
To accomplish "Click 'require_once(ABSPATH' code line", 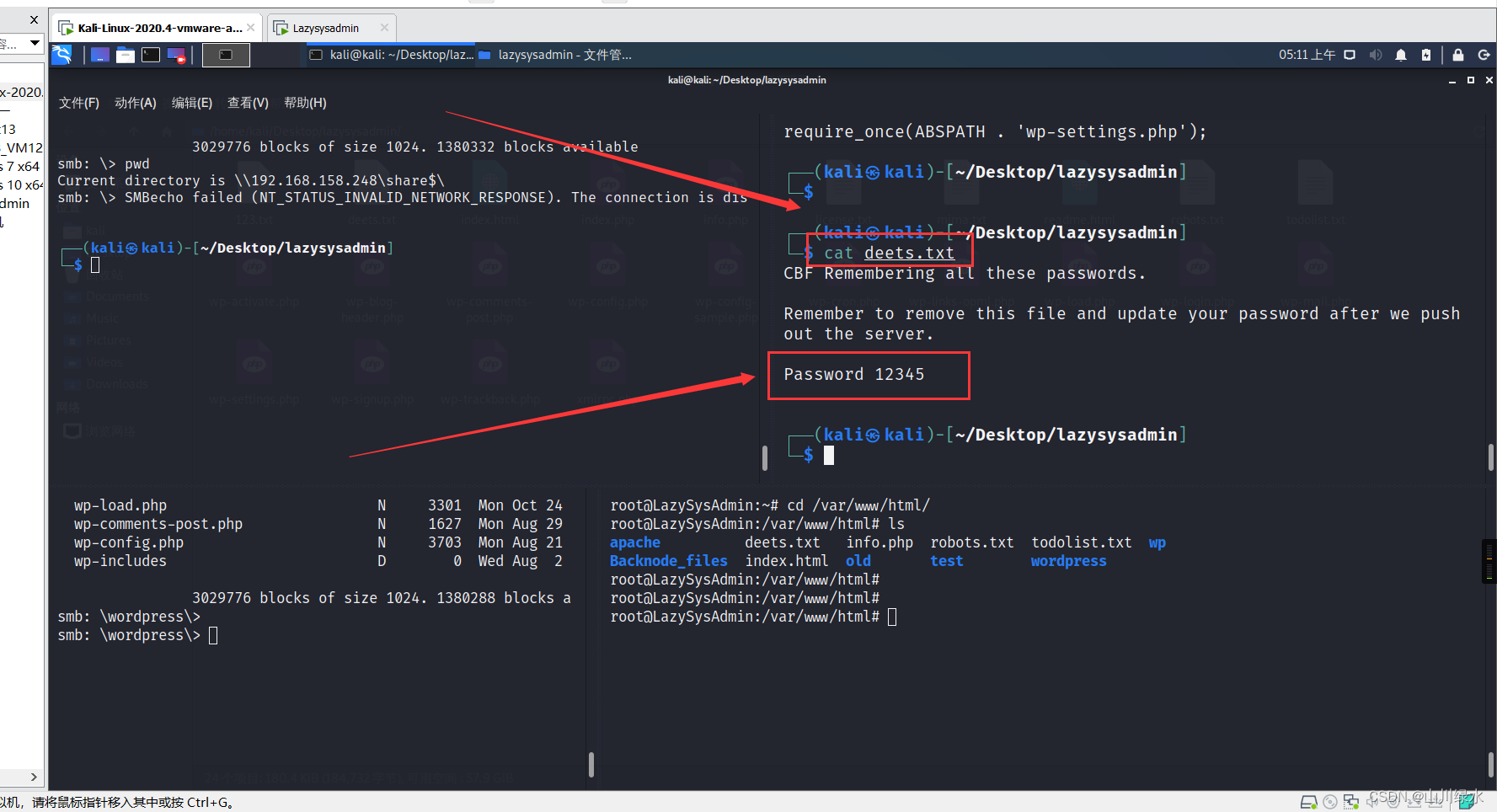I will coord(995,131).
